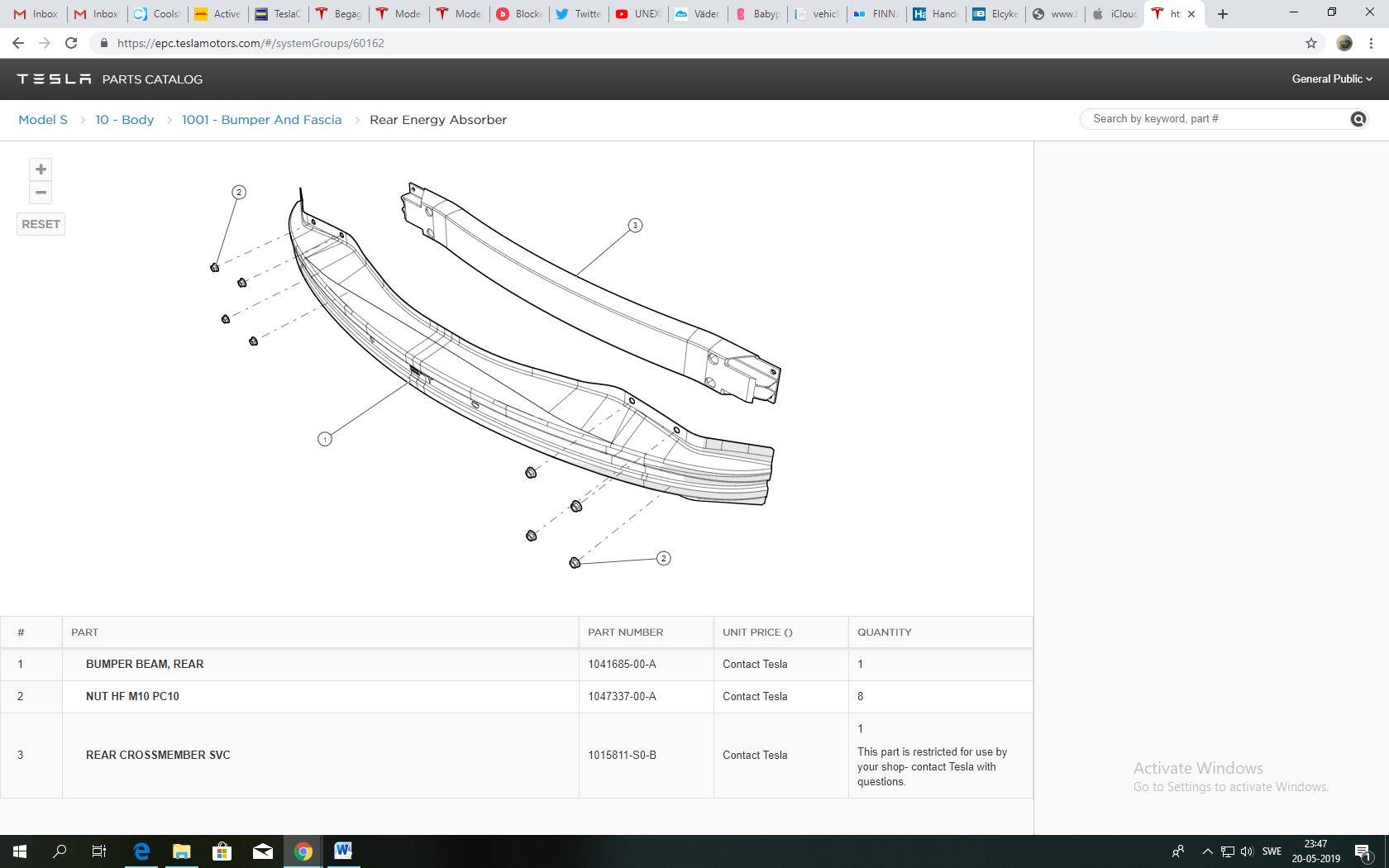Open Microsoft Store from taskbar
Image resolution: width=1389 pixels, height=868 pixels.
[222, 851]
